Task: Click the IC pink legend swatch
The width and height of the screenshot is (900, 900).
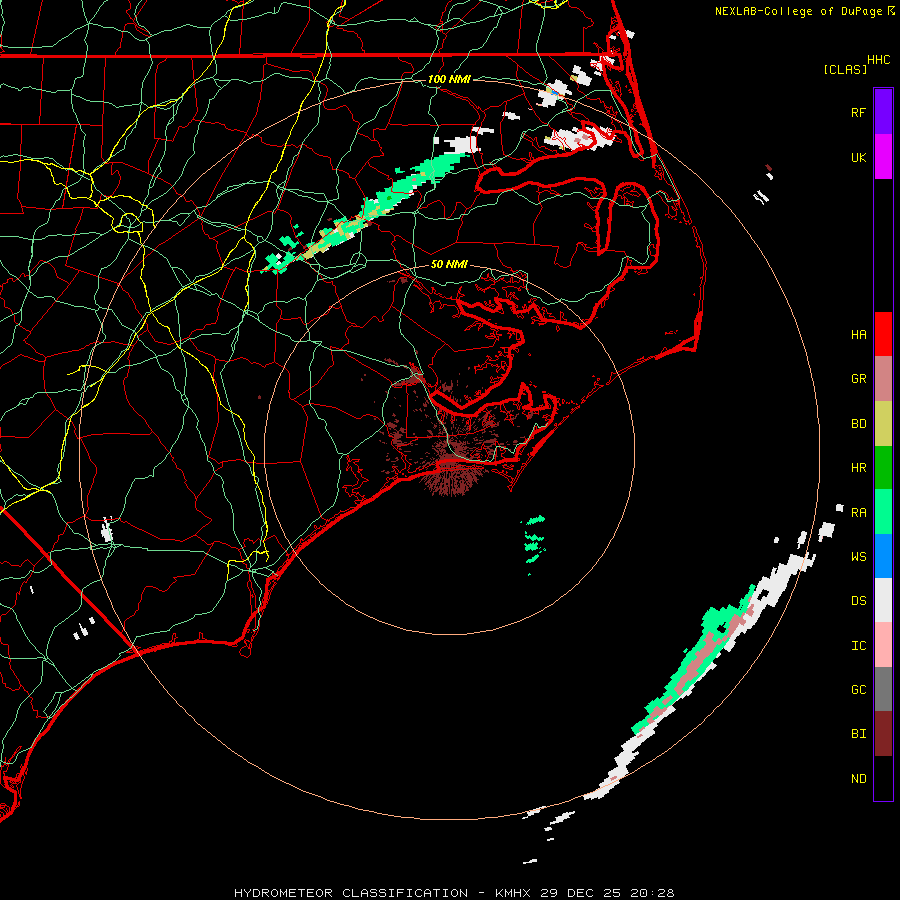Action: click(x=883, y=645)
